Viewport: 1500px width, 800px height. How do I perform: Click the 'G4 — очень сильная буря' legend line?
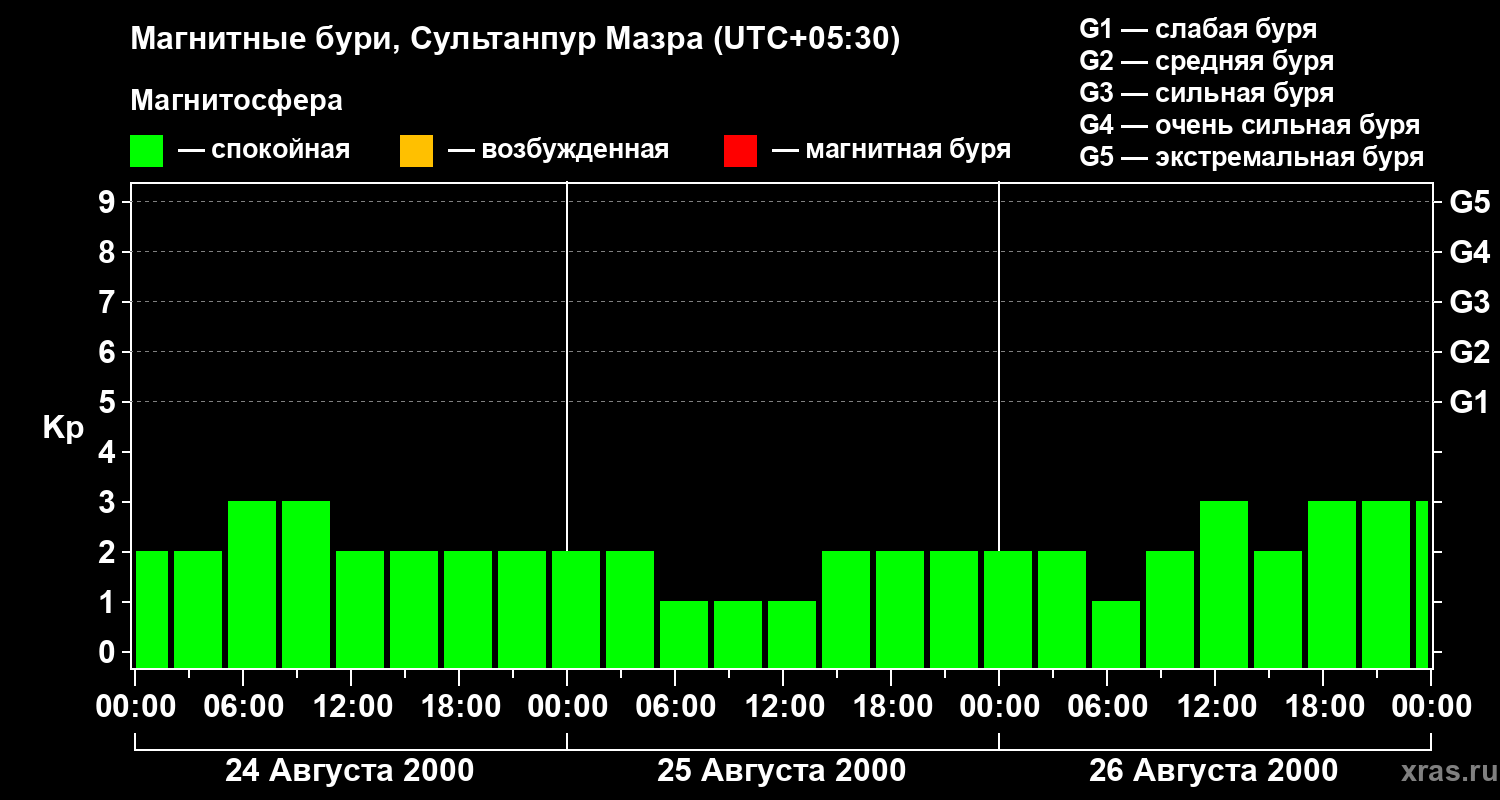(x=1250, y=125)
